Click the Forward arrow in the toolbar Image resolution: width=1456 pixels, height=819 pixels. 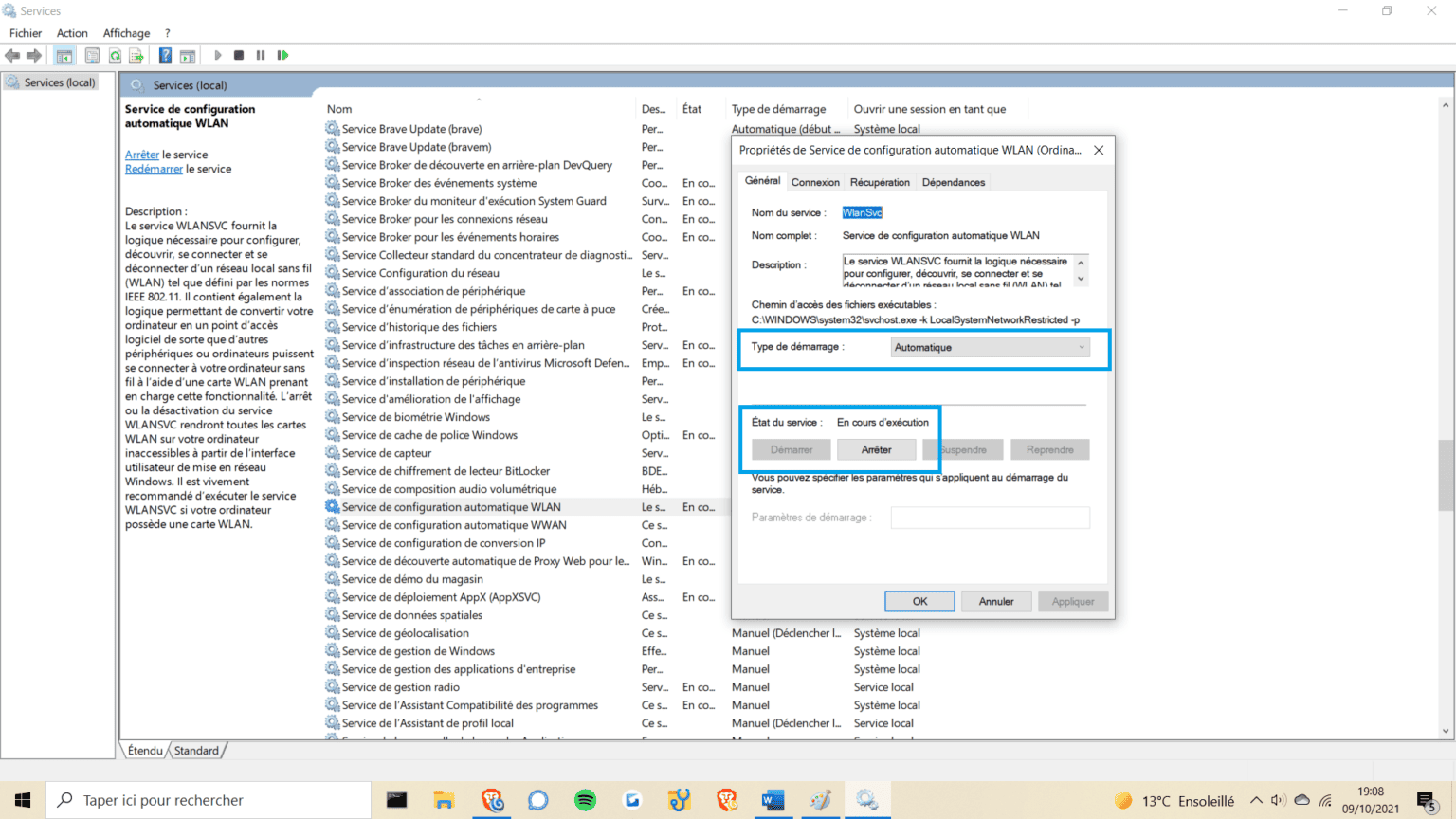coord(34,56)
